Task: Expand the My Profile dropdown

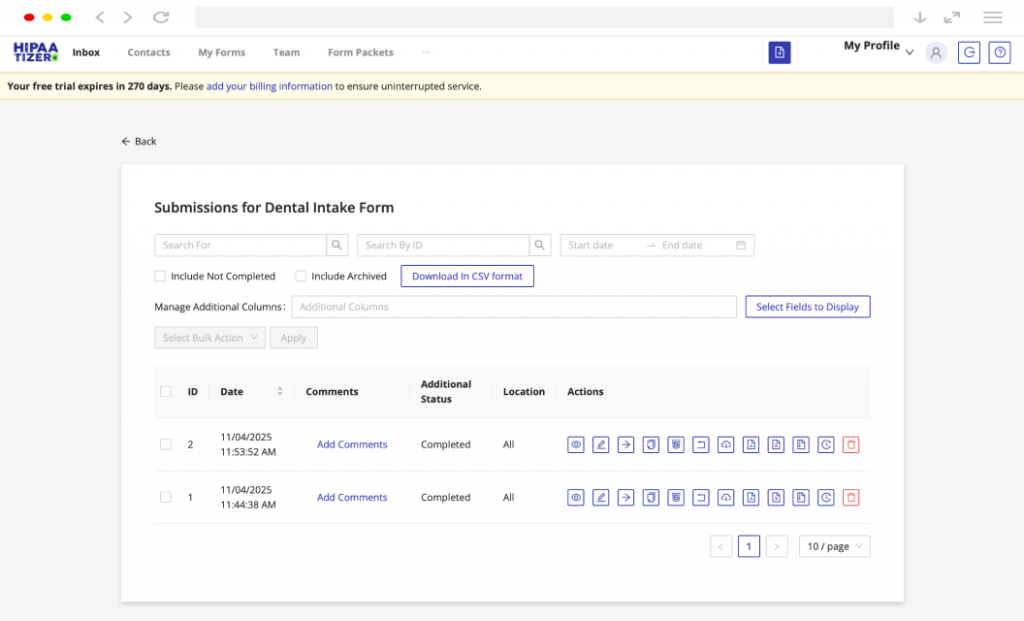Action: [875, 46]
